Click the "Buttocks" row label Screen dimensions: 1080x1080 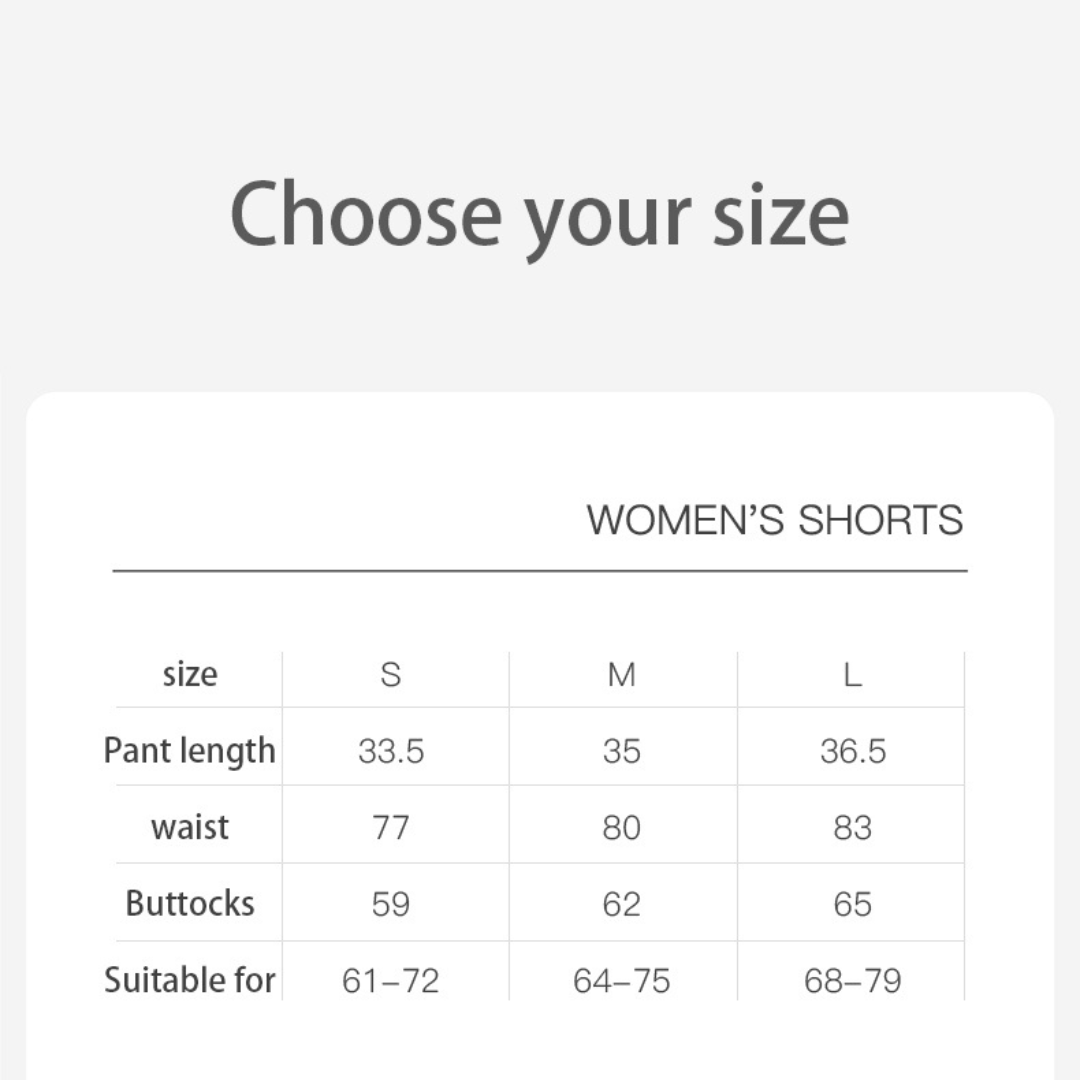coord(190,904)
